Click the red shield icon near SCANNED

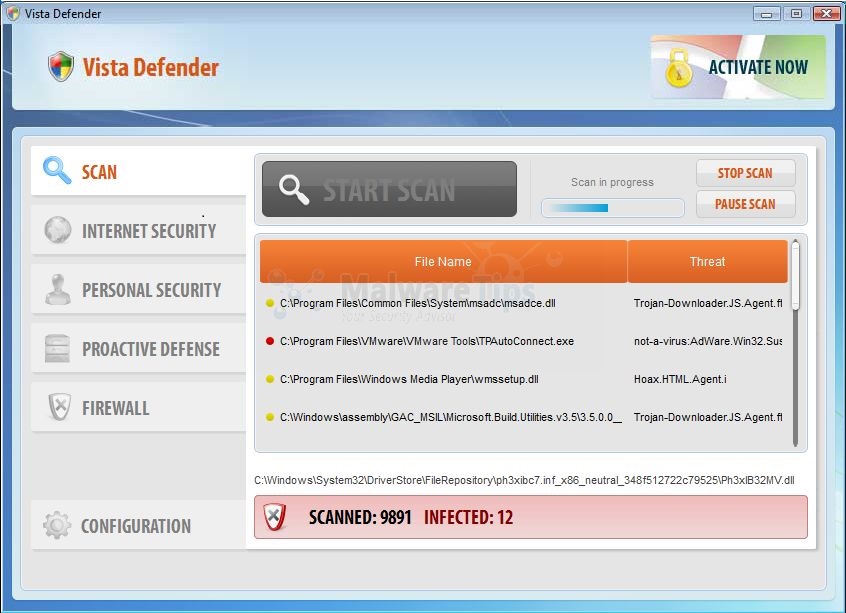tap(275, 517)
